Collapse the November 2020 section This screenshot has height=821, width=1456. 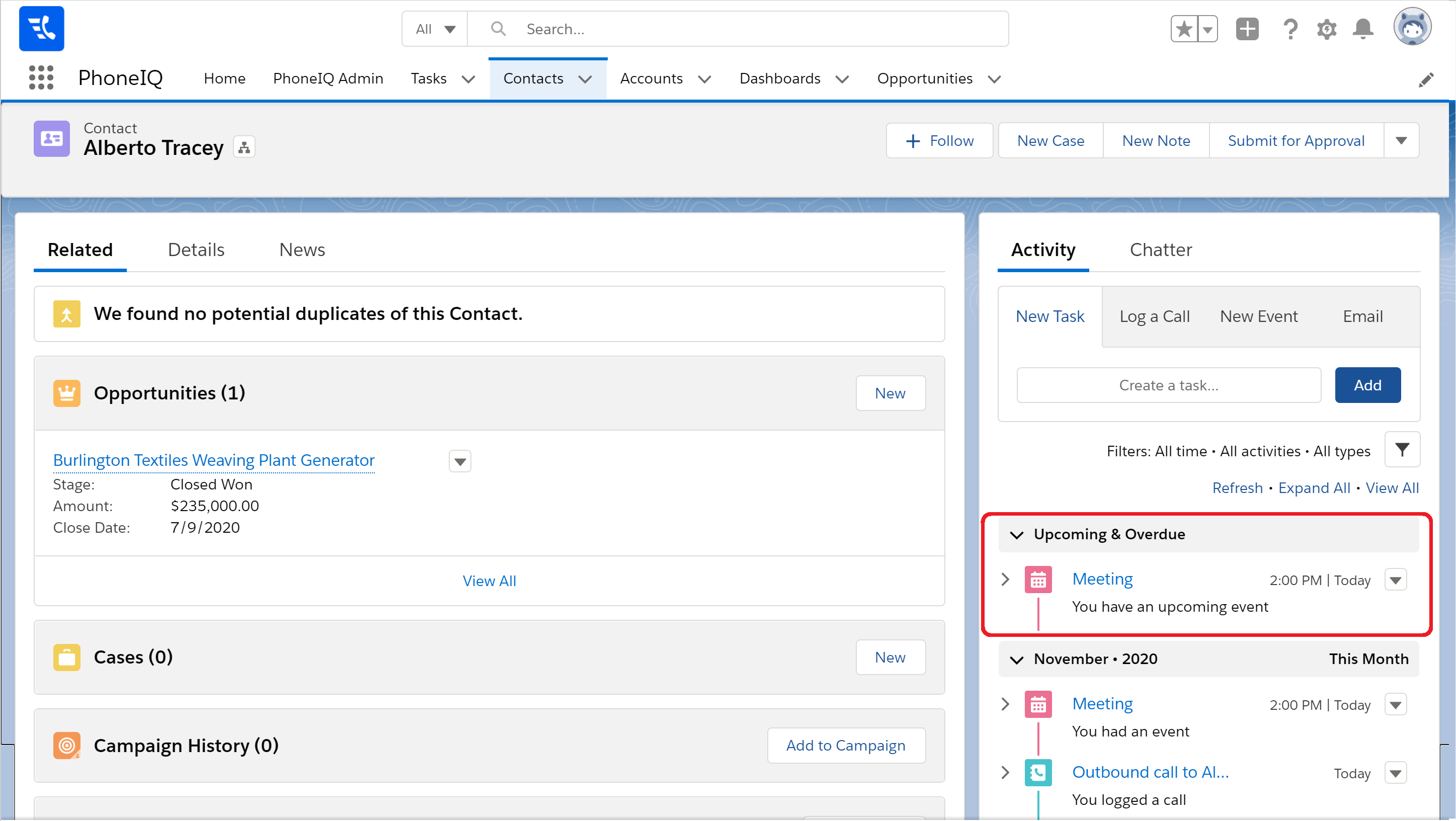(x=1017, y=660)
